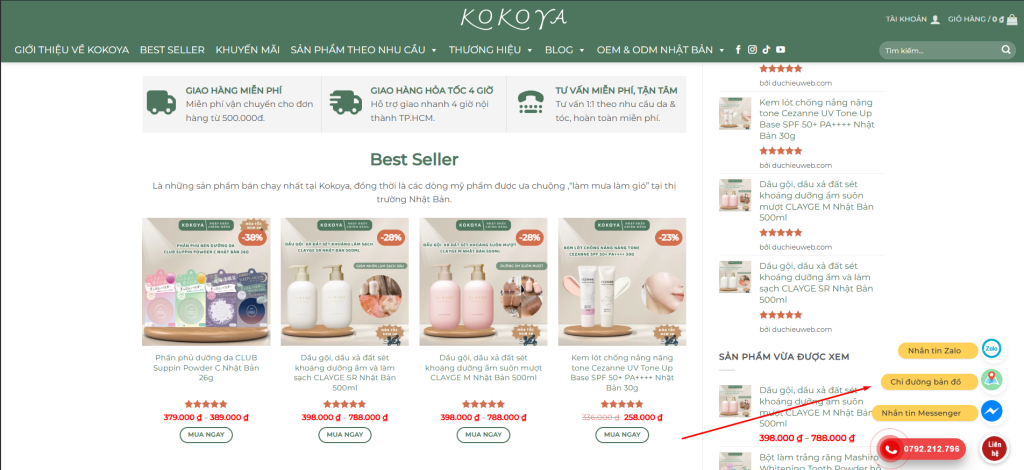Open the Khuyến mãi menu item
The width and height of the screenshot is (1024, 470).
[x=248, y=50]
